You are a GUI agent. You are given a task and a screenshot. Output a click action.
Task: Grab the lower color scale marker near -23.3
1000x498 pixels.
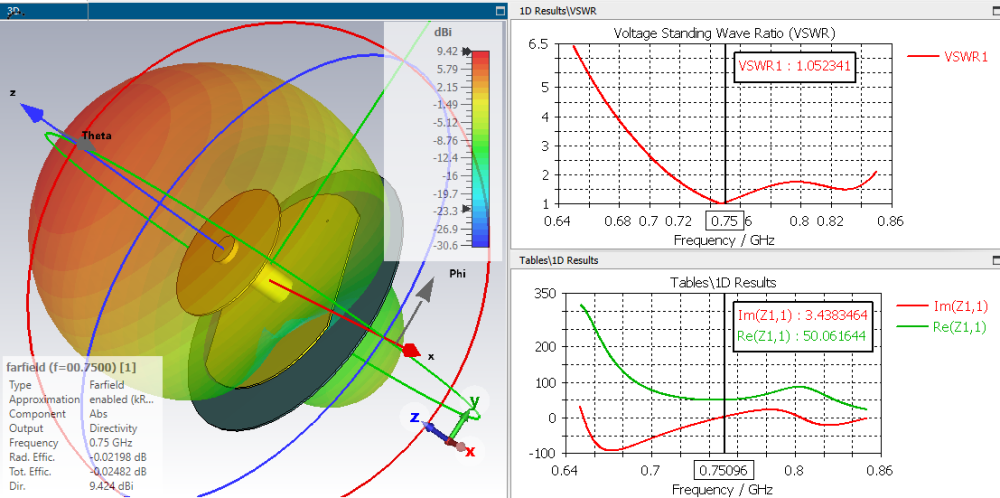point(466,209)
